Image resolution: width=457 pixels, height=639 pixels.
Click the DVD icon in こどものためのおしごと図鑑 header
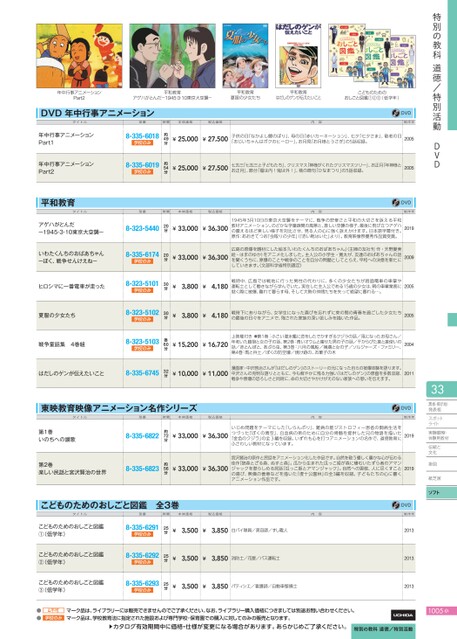[x=402, y=505]
